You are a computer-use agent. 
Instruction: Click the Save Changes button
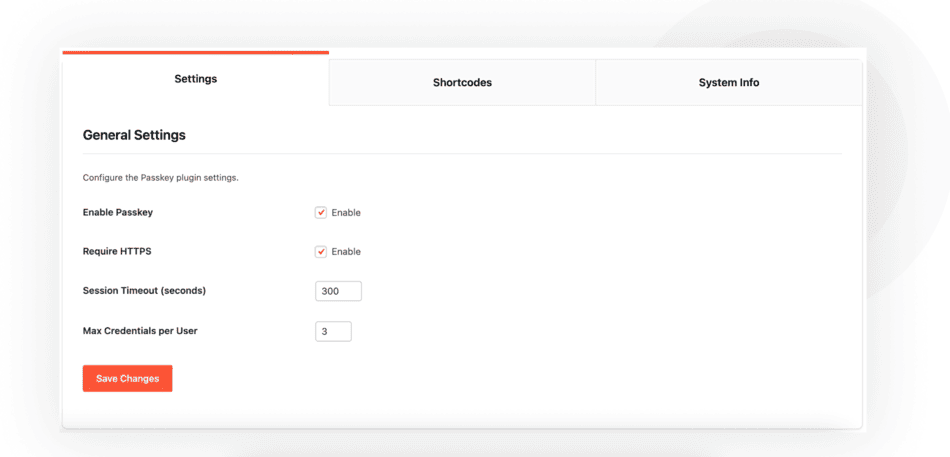click(x=128, y=379)
